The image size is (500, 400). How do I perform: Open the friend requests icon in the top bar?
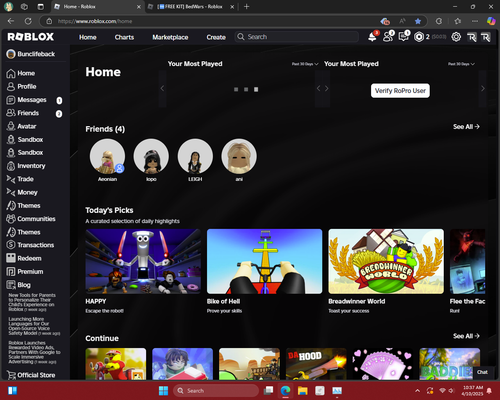[x=388, y=37]
